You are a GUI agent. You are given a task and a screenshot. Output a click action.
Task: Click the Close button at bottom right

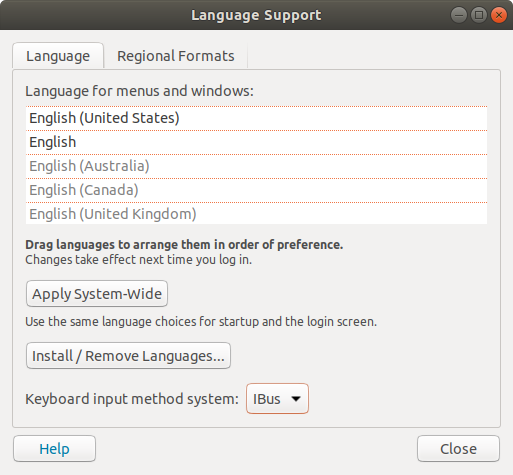point(458,449)
